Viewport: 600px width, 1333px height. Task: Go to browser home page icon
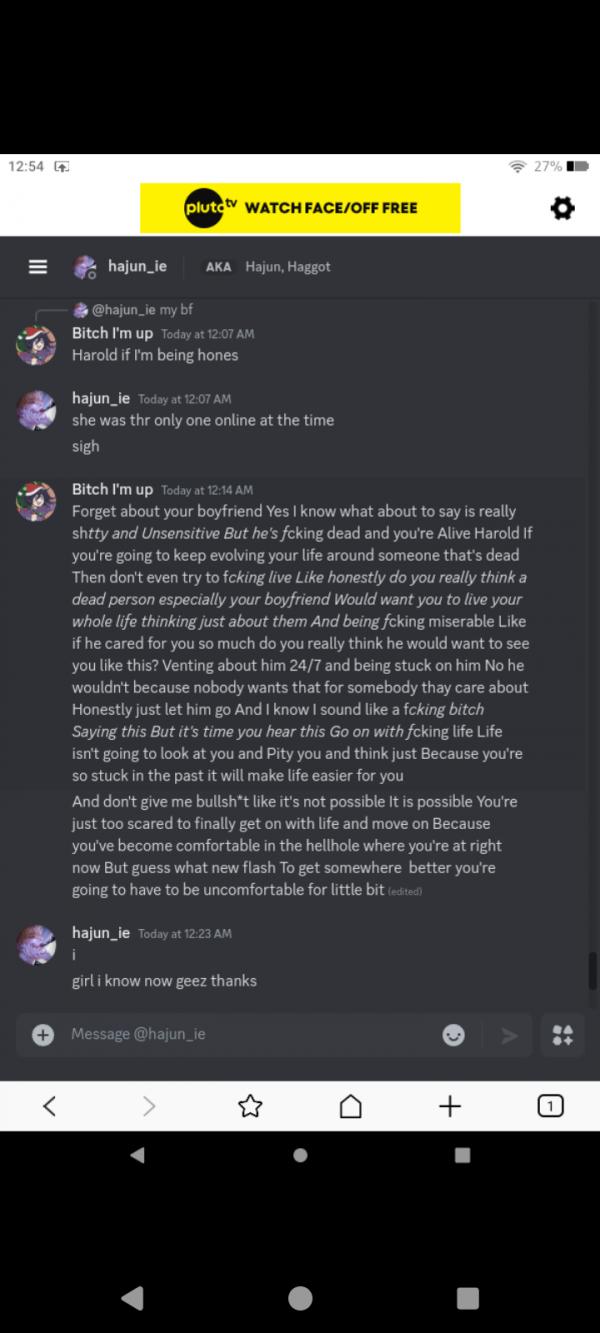click(350, 1105)
